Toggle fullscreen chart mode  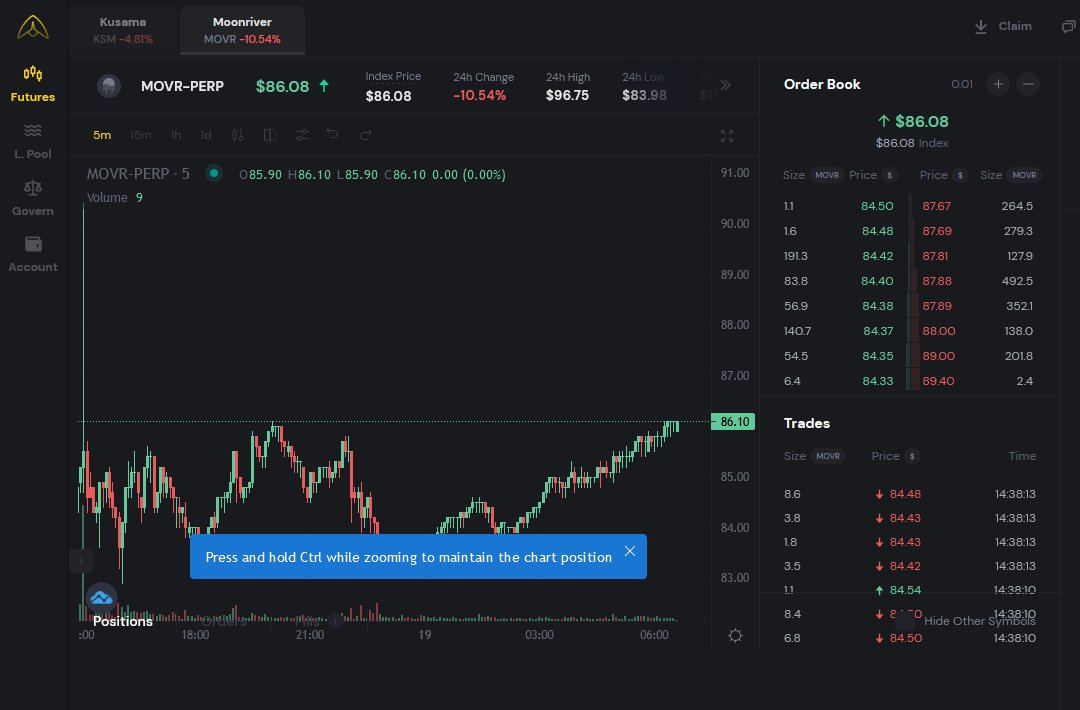coord(727,136)
